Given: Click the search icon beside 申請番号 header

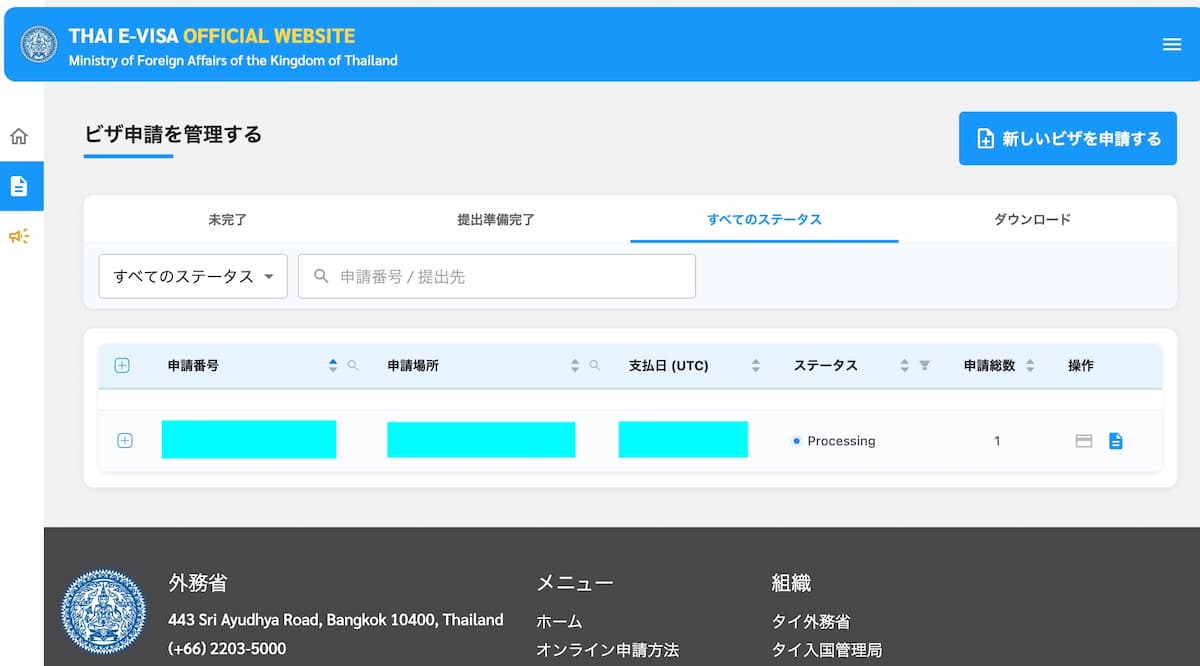Looking at the screenshot, I should tap(352, 366).
